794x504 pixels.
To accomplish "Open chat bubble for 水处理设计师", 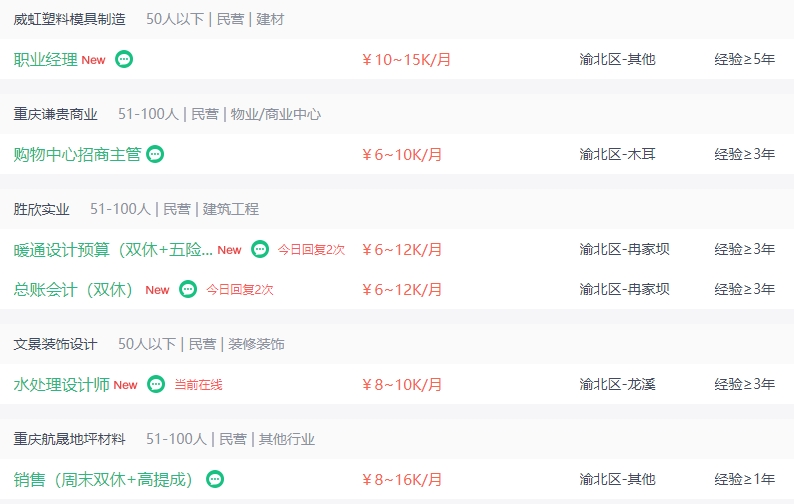I will point(156,384).
